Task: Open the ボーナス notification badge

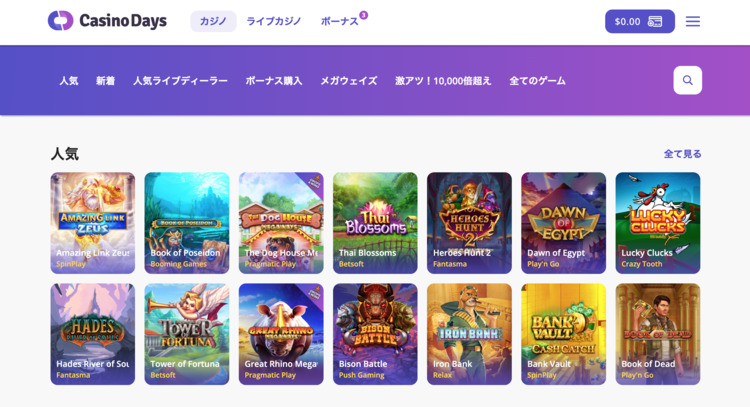Action: click(x=364, y=15)
